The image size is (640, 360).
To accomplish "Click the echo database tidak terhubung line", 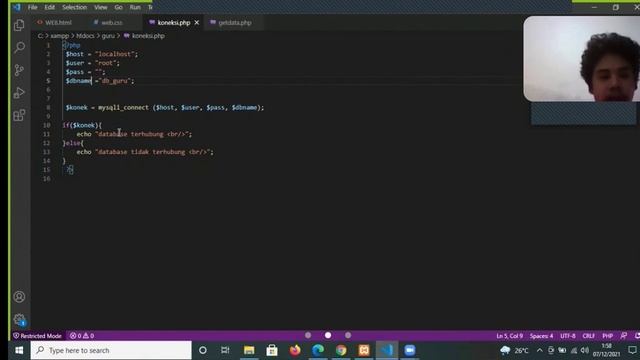I will tap(145, 152).
